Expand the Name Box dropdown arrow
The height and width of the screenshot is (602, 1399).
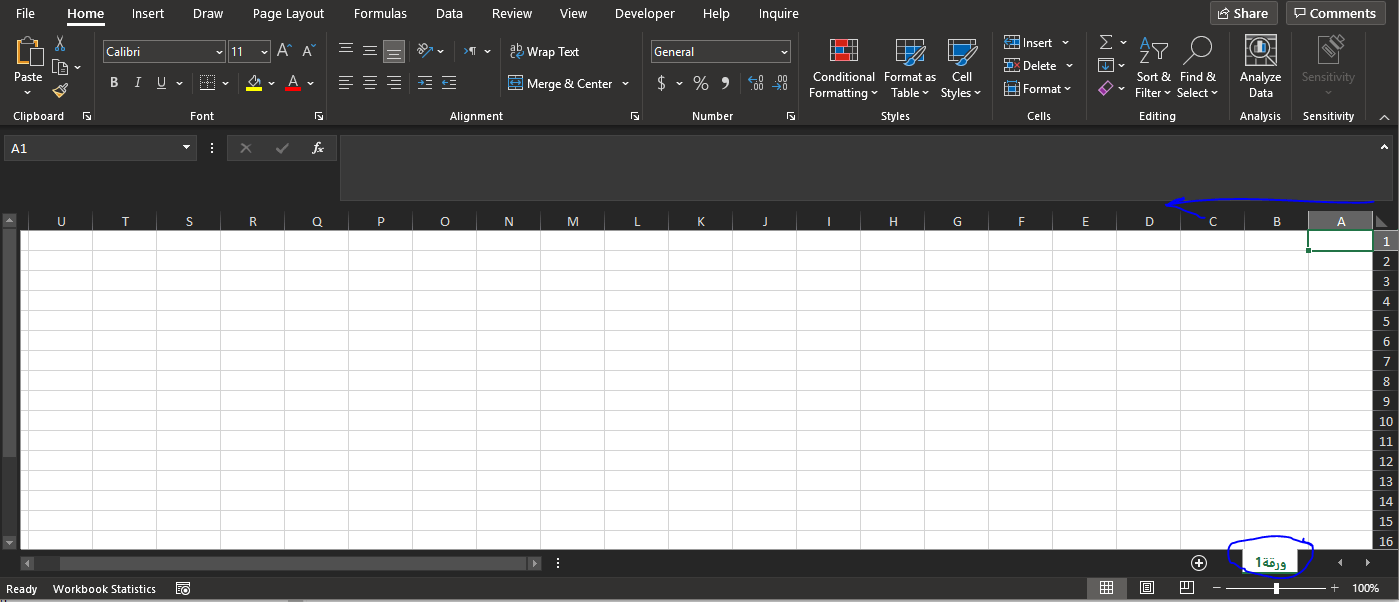click(x=186, y=148)
